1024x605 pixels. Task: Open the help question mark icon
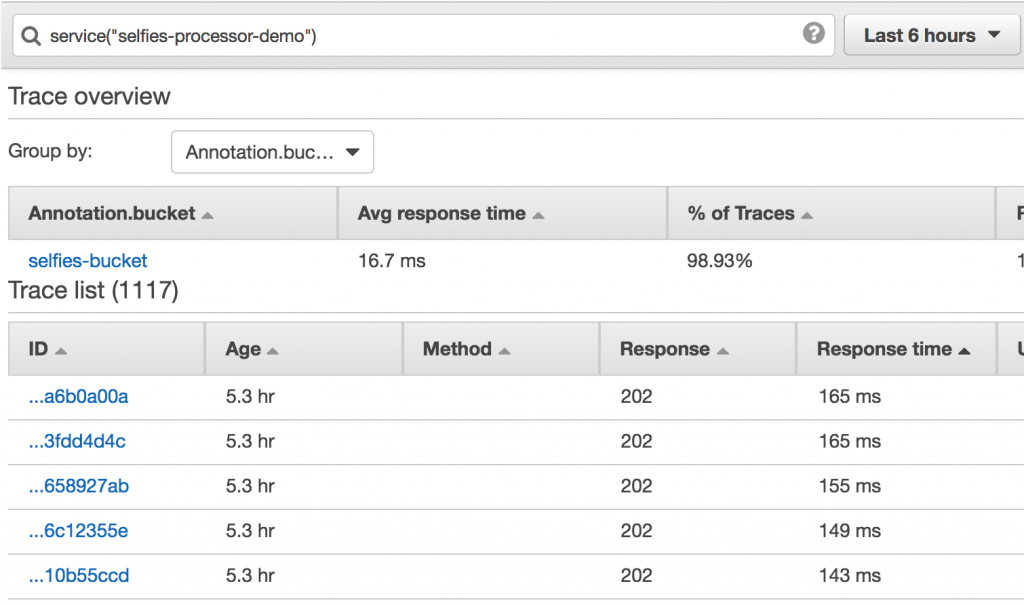click(x=813, y=33)
